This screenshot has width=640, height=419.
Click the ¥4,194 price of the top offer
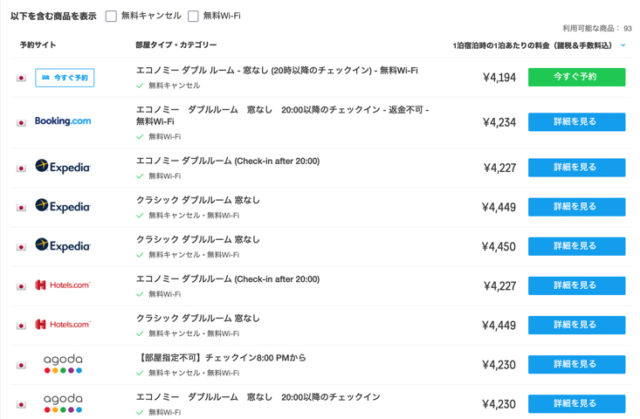coord(499,78)
